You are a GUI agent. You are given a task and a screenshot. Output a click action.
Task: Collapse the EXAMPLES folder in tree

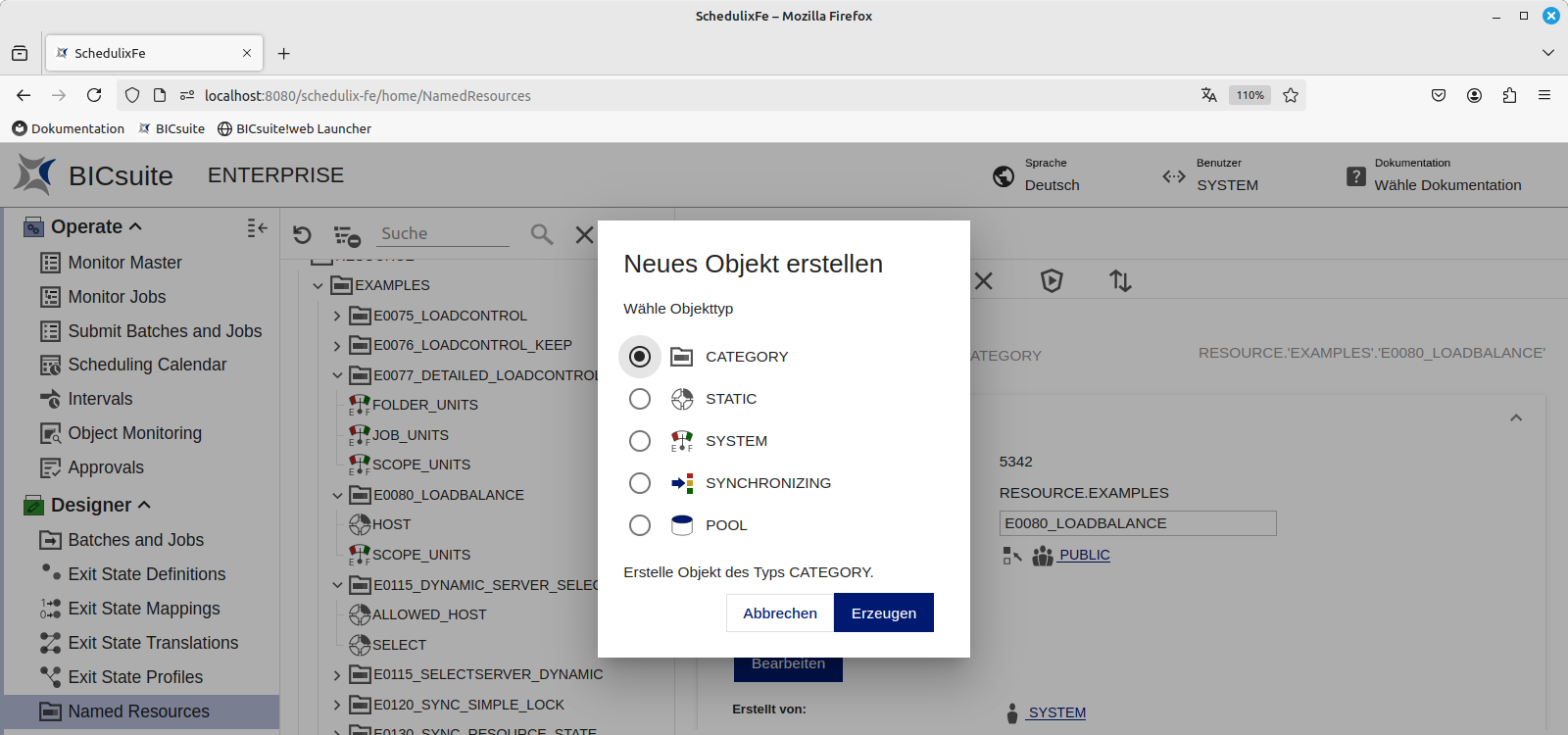pyautogui.click(x=318, y=286)
